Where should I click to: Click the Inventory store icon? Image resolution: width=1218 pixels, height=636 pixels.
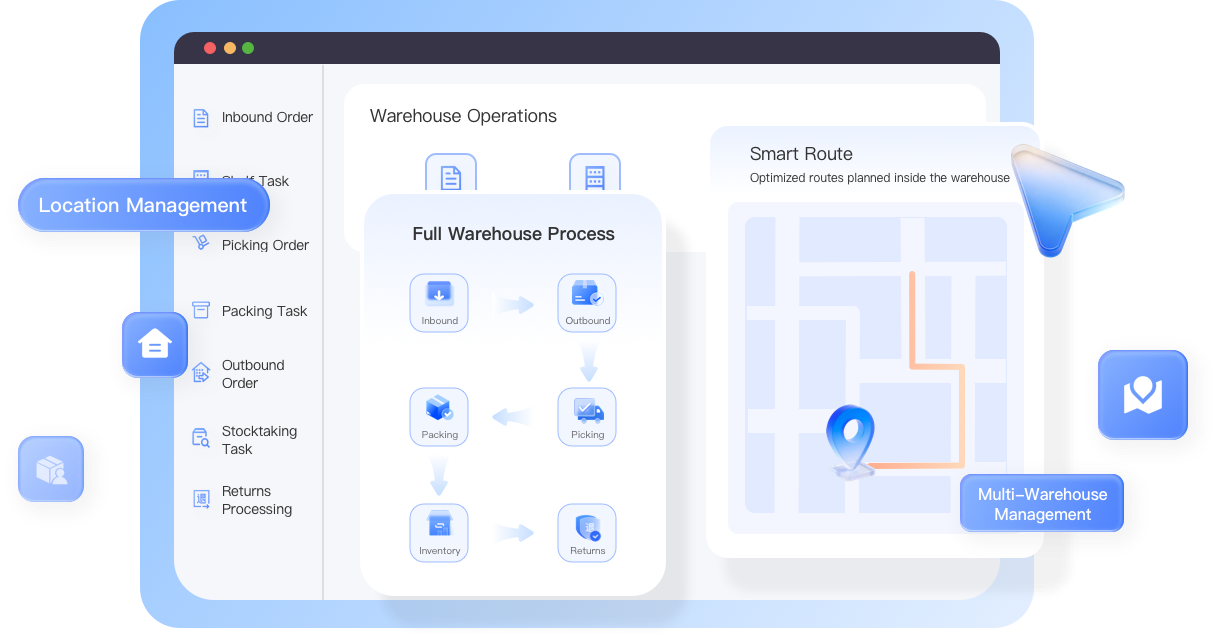tap(439, 533)
